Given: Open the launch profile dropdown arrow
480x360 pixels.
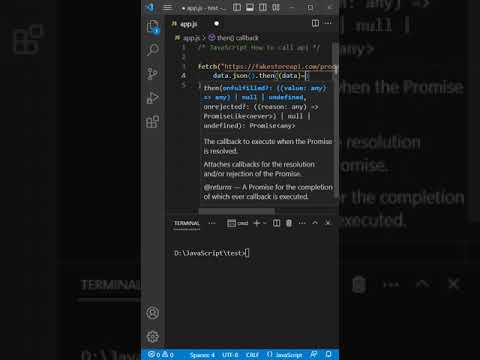Looking at the screenshot, I should [x=264, y=223].
